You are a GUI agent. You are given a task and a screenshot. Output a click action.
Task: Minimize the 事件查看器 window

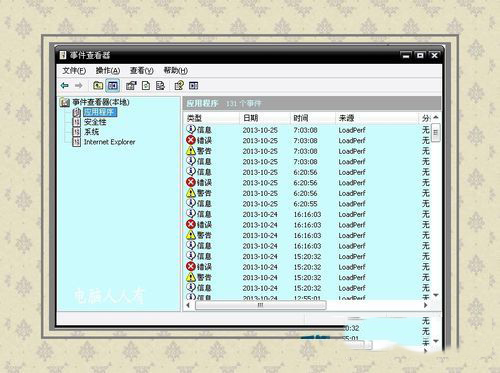tap(406, 55)
